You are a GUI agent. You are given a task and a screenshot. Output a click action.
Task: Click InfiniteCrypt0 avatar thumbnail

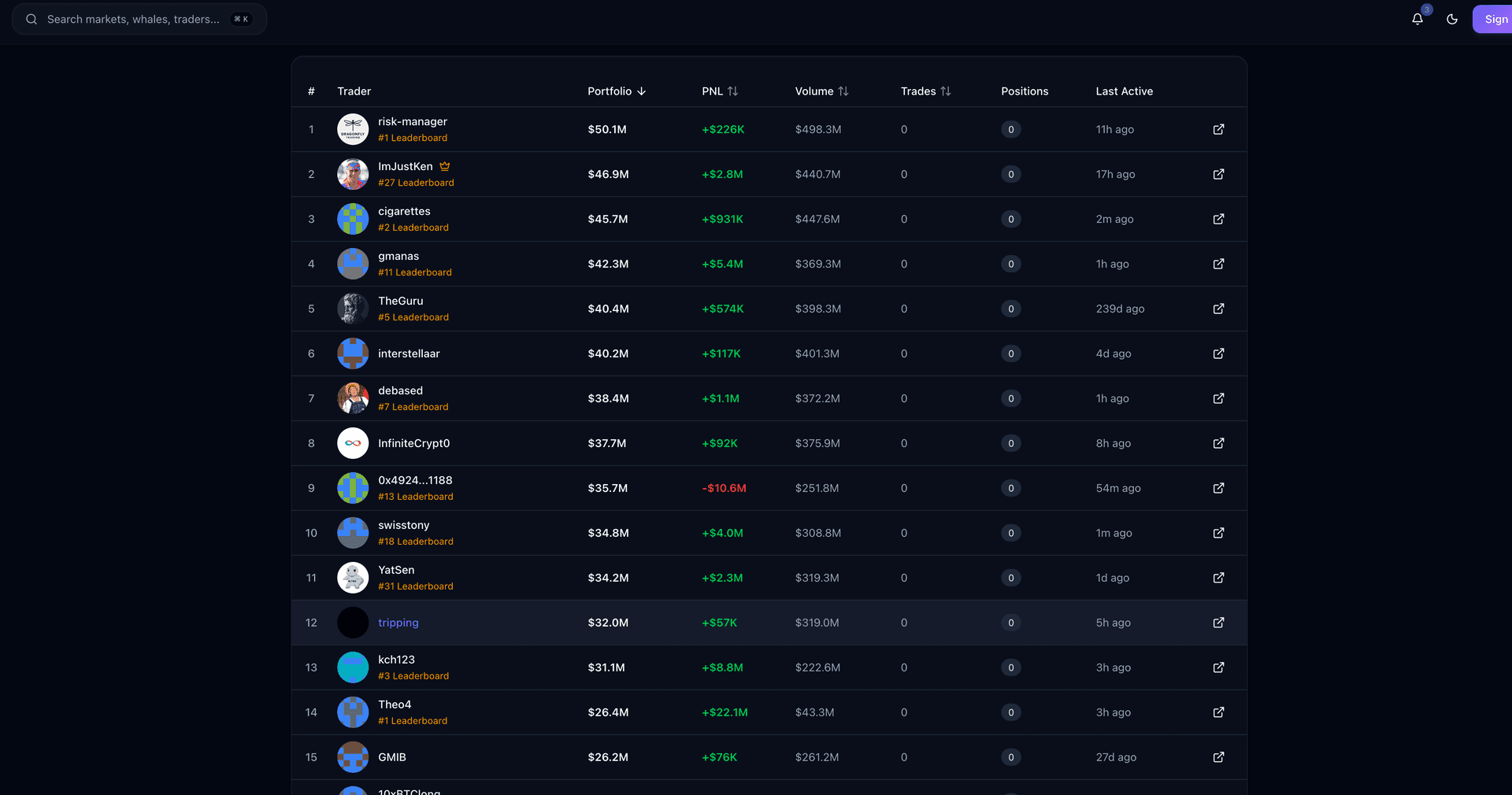[x=353, y=443]
